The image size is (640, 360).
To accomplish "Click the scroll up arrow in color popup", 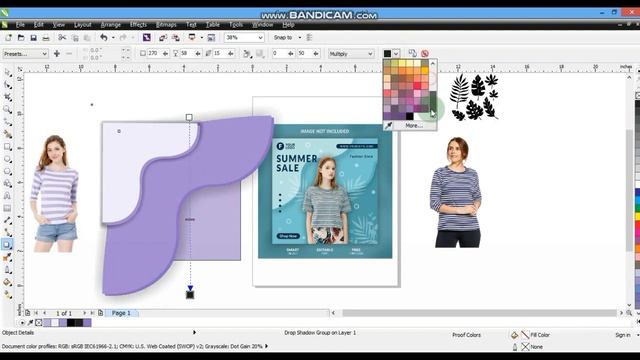I will tap(433, 64).
